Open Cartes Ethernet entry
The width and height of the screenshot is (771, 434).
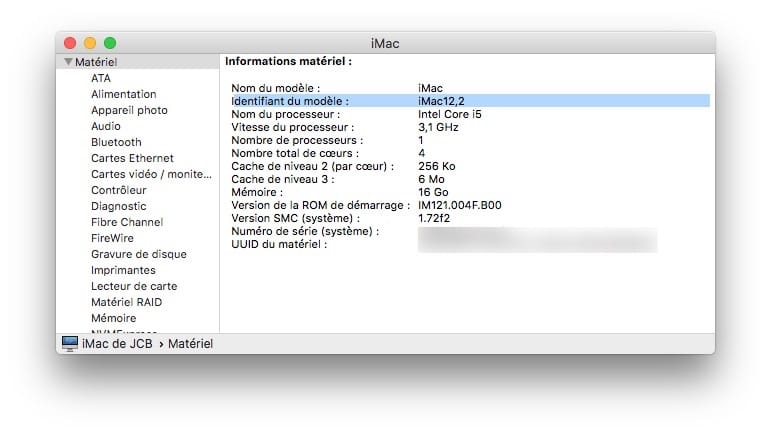(132, 158)
